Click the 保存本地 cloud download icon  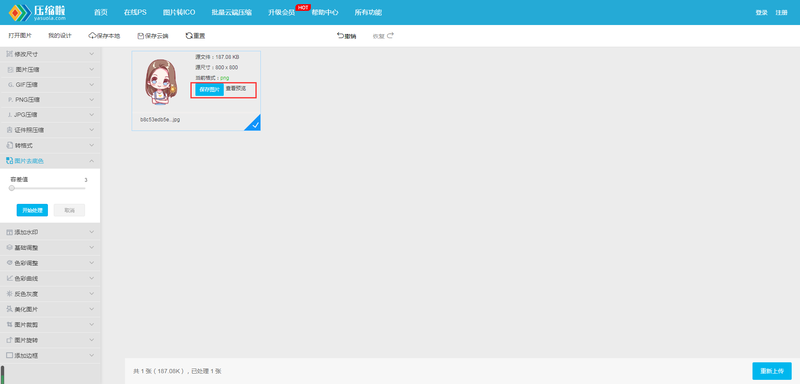(x=92, y=36)
